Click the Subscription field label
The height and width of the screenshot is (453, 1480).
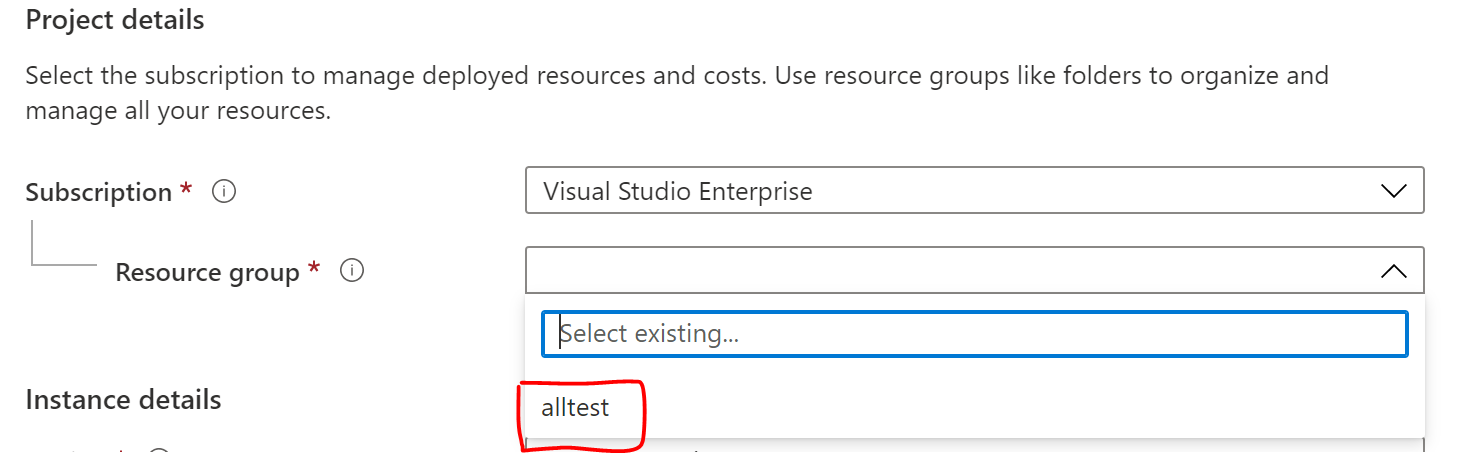point(99,192)
